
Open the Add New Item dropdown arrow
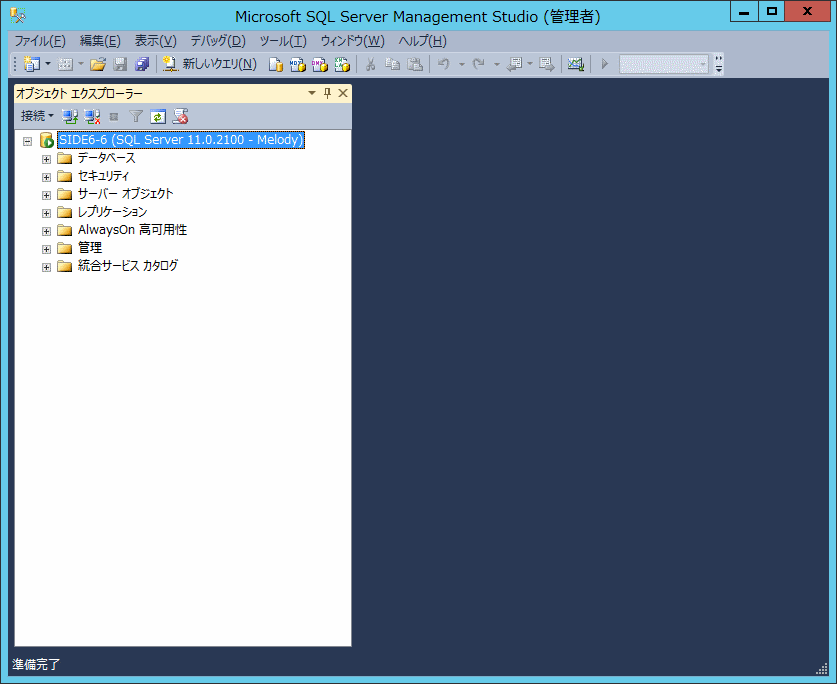tap(81, 64)
